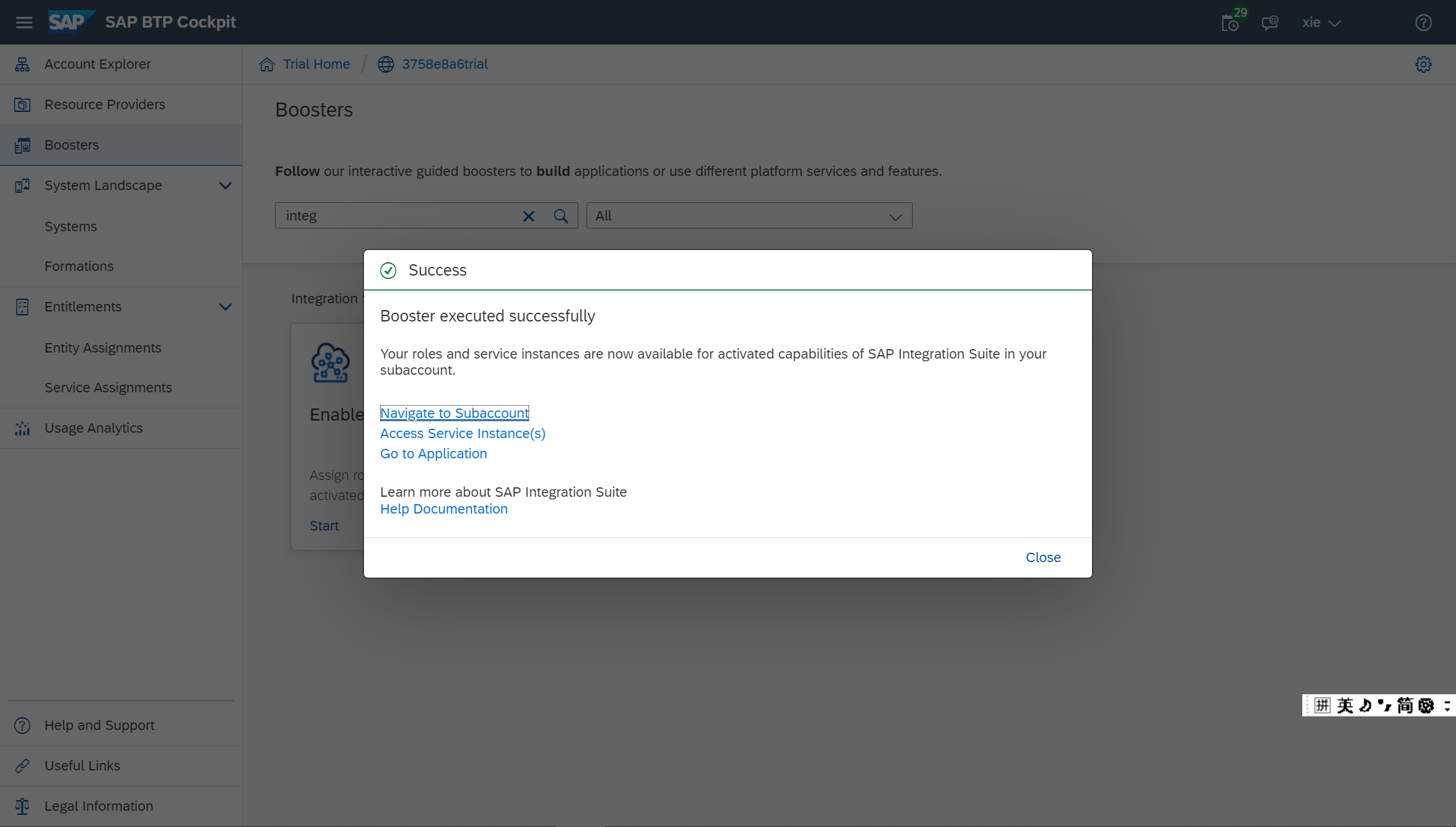Click 'Learn more about SAP Integration Suite' text
1456x827 pixels.
click(504, 492)
